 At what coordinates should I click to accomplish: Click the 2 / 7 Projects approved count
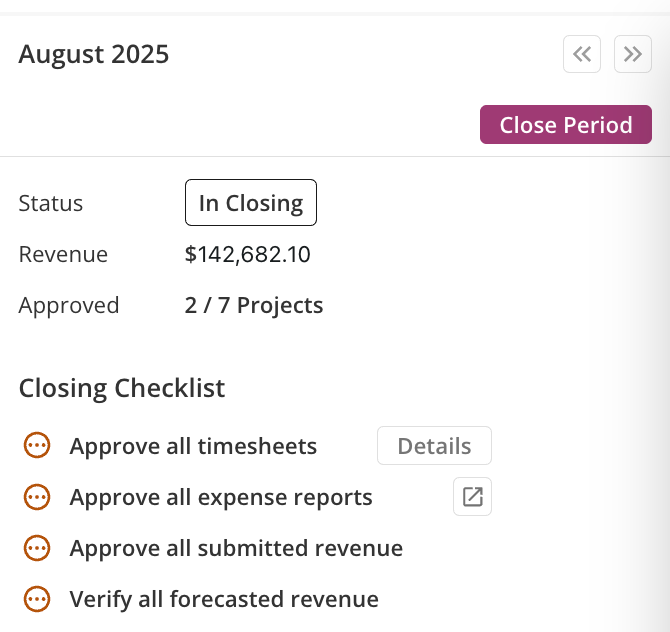point(254,306)
